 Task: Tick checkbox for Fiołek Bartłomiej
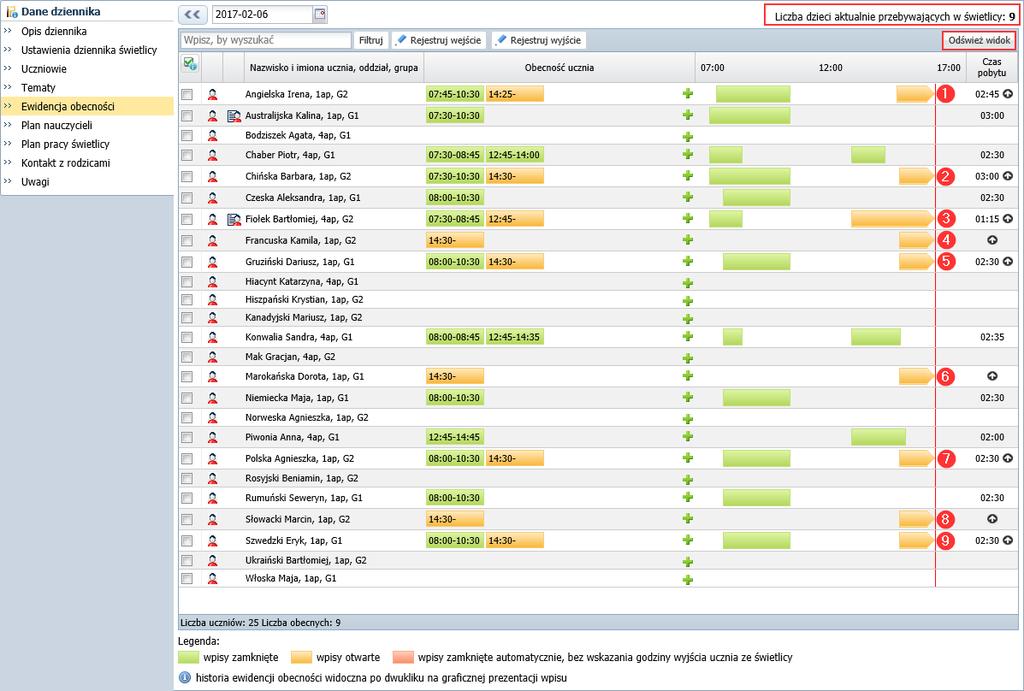pyautogui.click(x=187, y=219)
